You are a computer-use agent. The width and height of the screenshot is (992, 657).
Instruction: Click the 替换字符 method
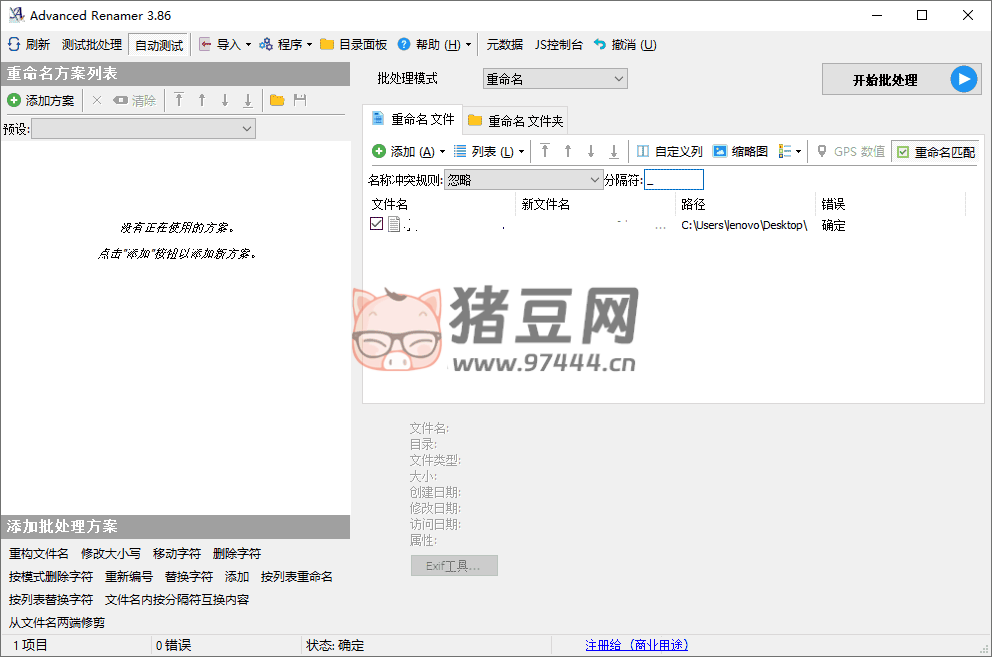click(189, 576)
